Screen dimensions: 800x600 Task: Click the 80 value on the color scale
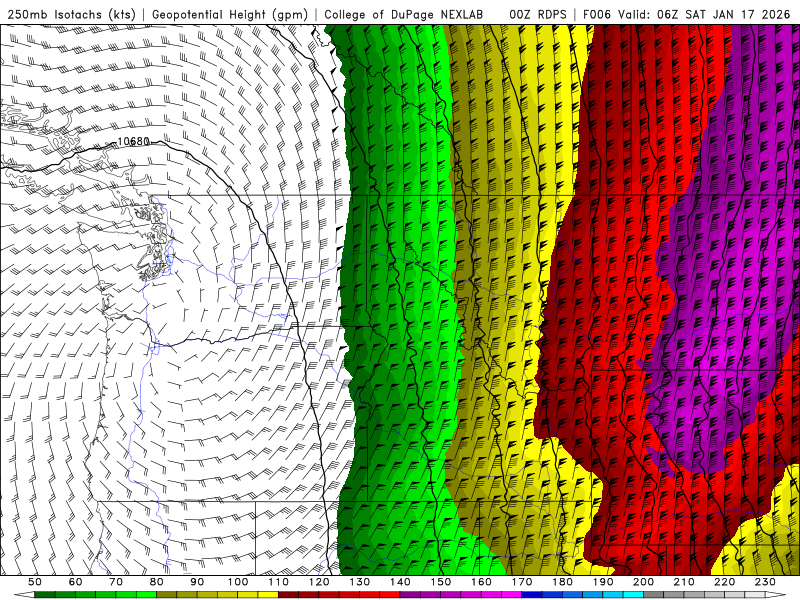coord(156,582)
